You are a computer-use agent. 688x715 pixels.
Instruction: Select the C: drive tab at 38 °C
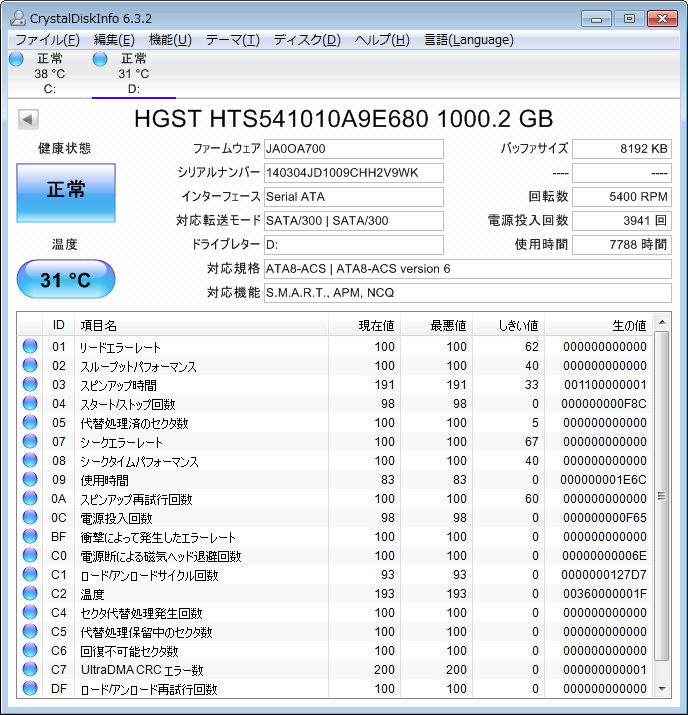pos(49,74)
